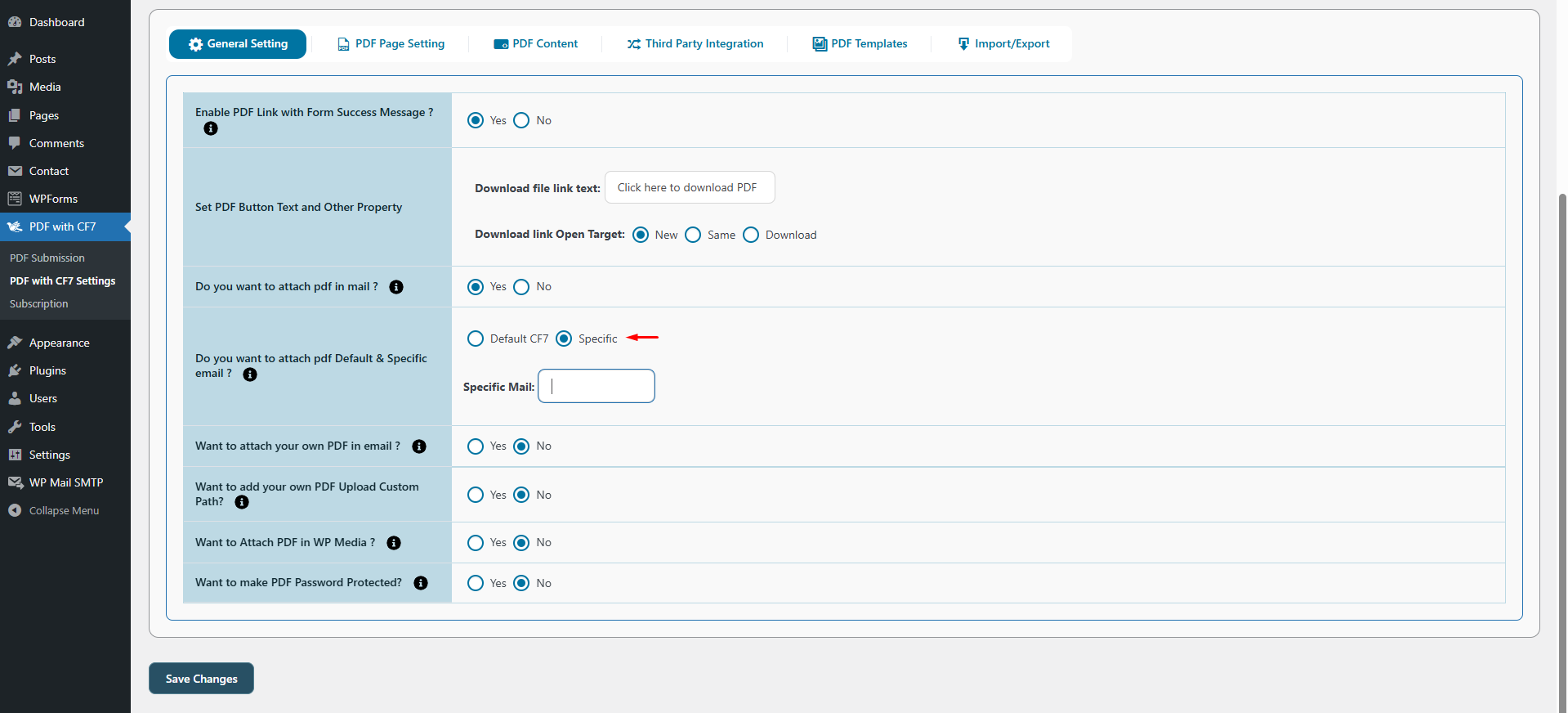Click the Download file link text field

[690, 187]
